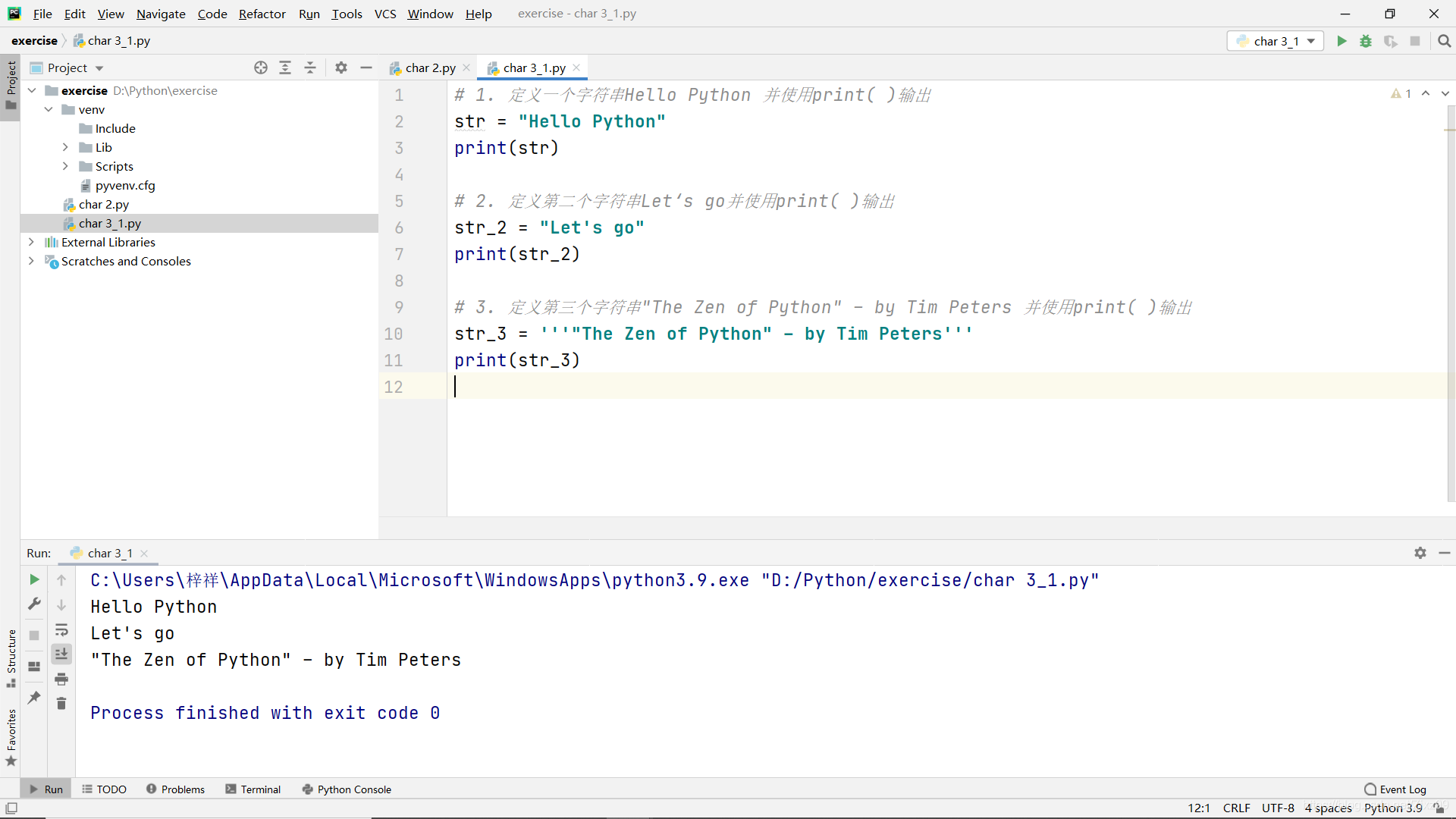The image size is (1456, 819).
Task: Open run configuration wrench icon
Action: pyautogui.click(x=34, y=604)
